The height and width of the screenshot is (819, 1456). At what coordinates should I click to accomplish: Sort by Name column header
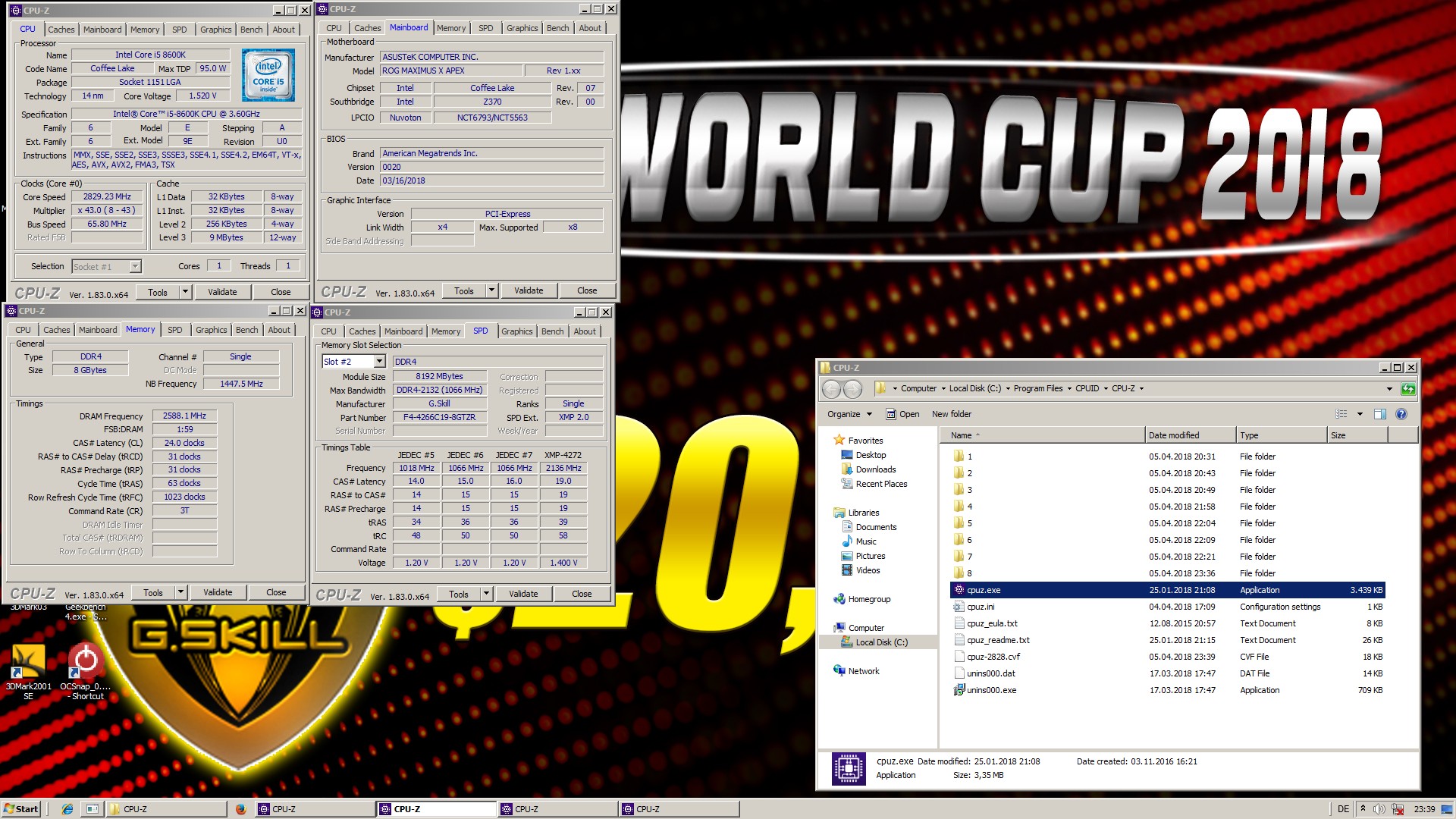pyautogui.click(x=1043, y=435)
